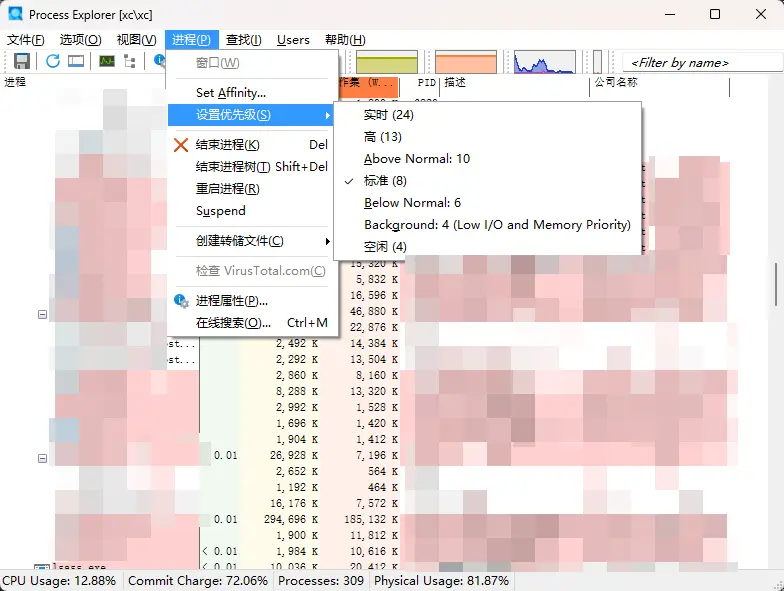This screenshot has width=784, height=591.
Task: Open the orange commit history mini graph
Action: pos(466,62)
